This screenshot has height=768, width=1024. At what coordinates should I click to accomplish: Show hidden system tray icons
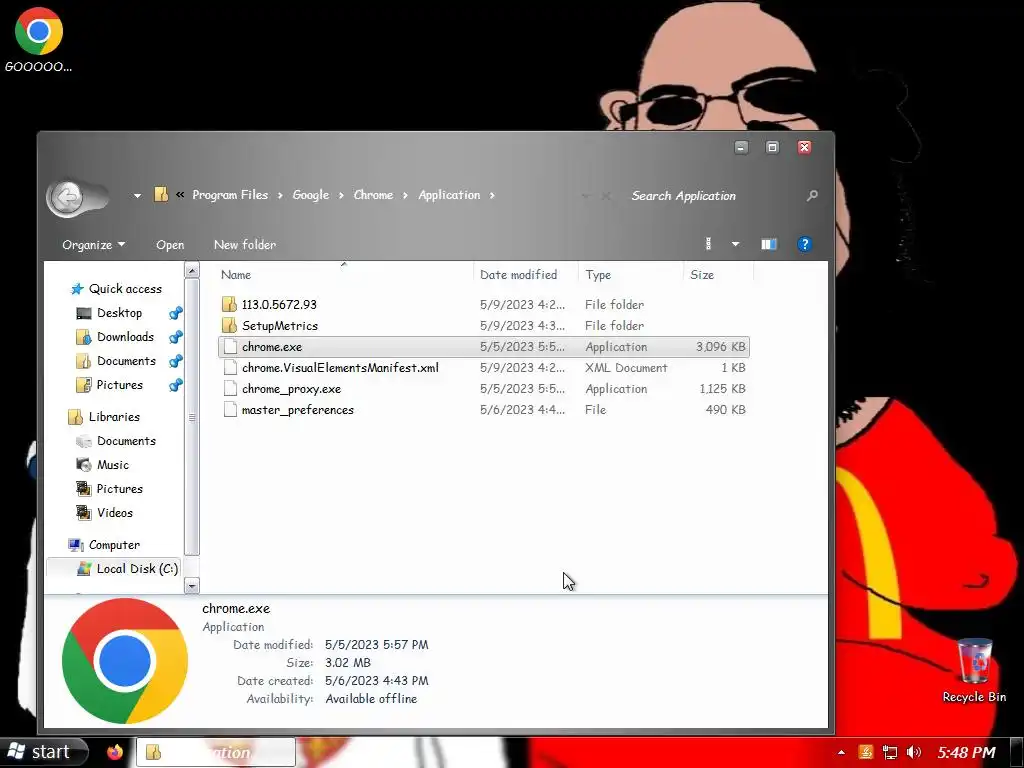[x=841, y=752]
